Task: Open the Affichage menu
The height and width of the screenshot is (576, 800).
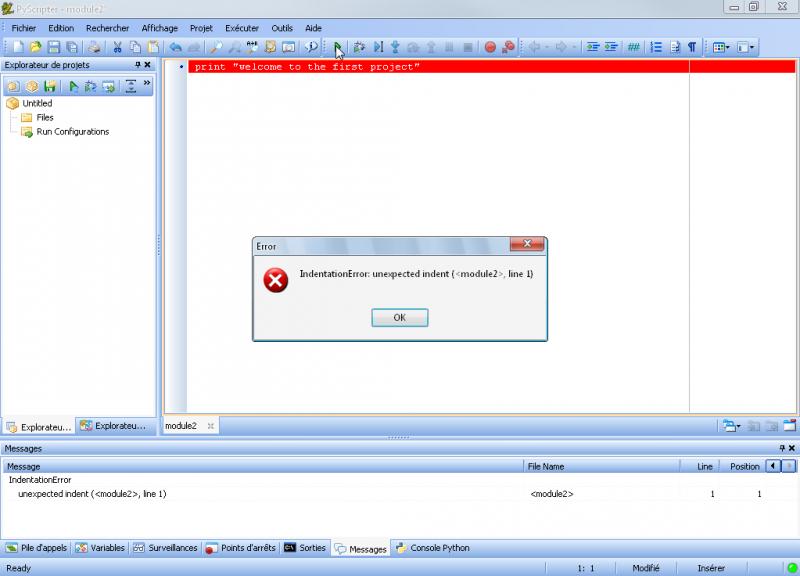Action: (x=160, y=28)
